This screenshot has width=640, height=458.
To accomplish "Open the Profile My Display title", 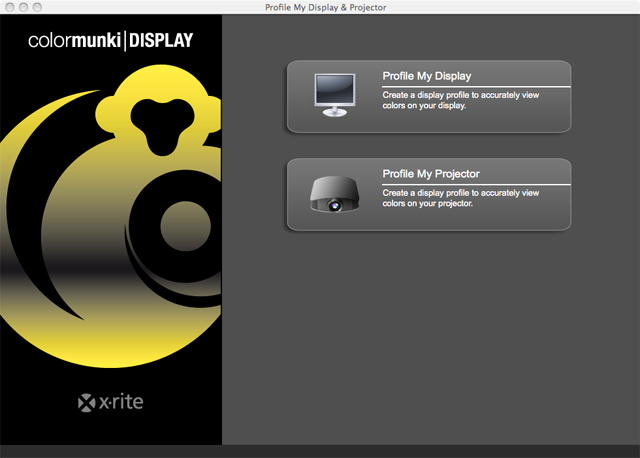I will tap(427, 76).
